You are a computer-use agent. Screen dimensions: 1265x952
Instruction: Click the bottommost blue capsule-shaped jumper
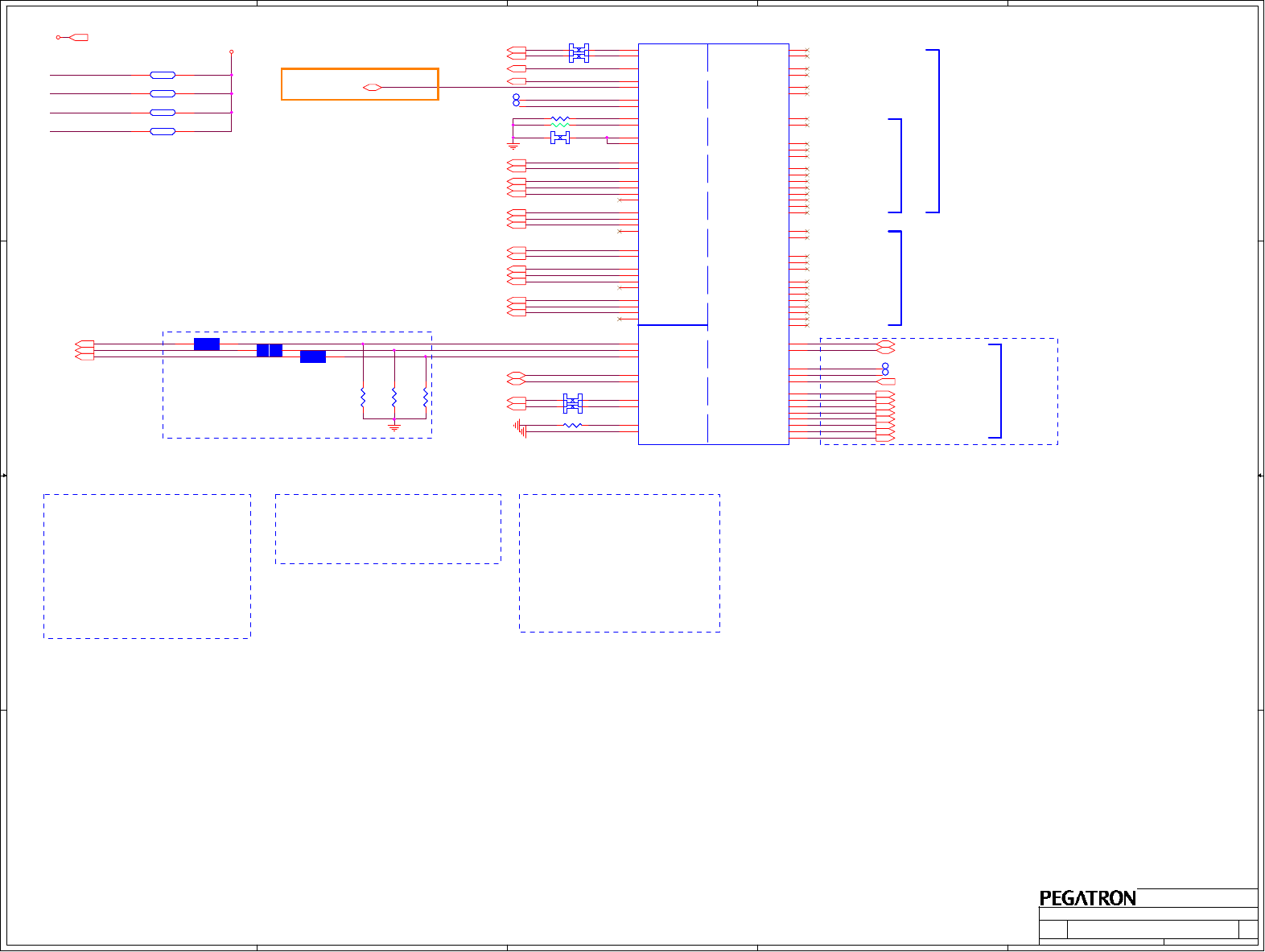click(163, 131)
